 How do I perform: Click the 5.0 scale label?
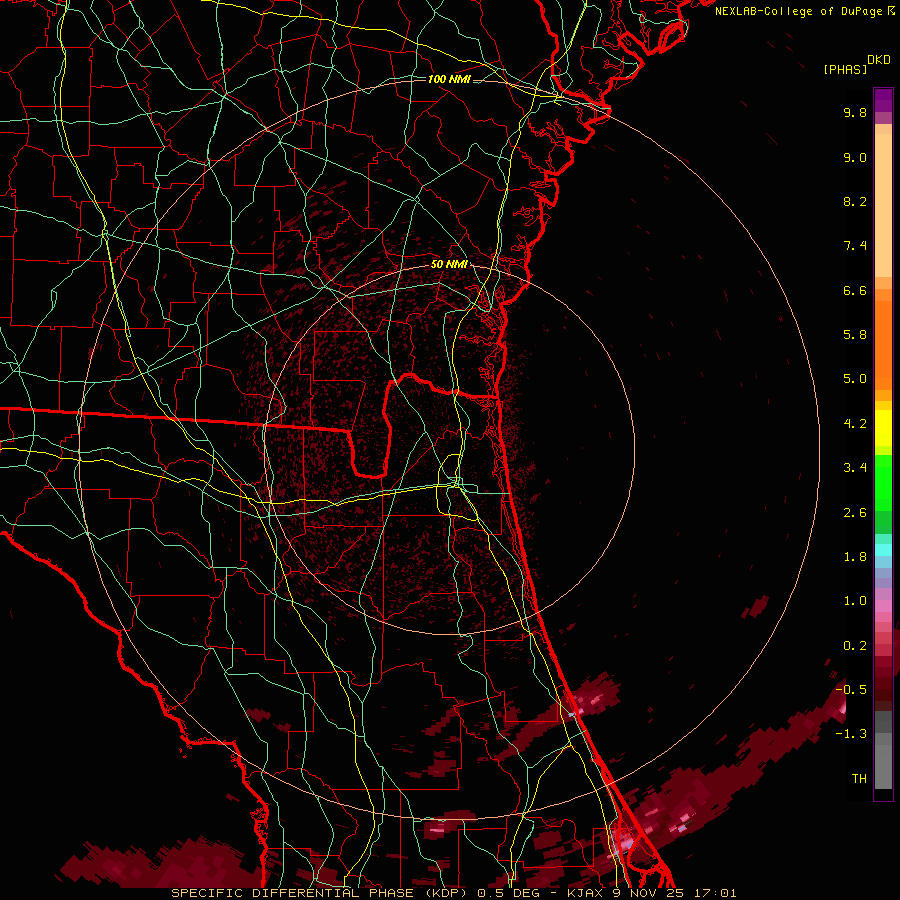(855, 379)
